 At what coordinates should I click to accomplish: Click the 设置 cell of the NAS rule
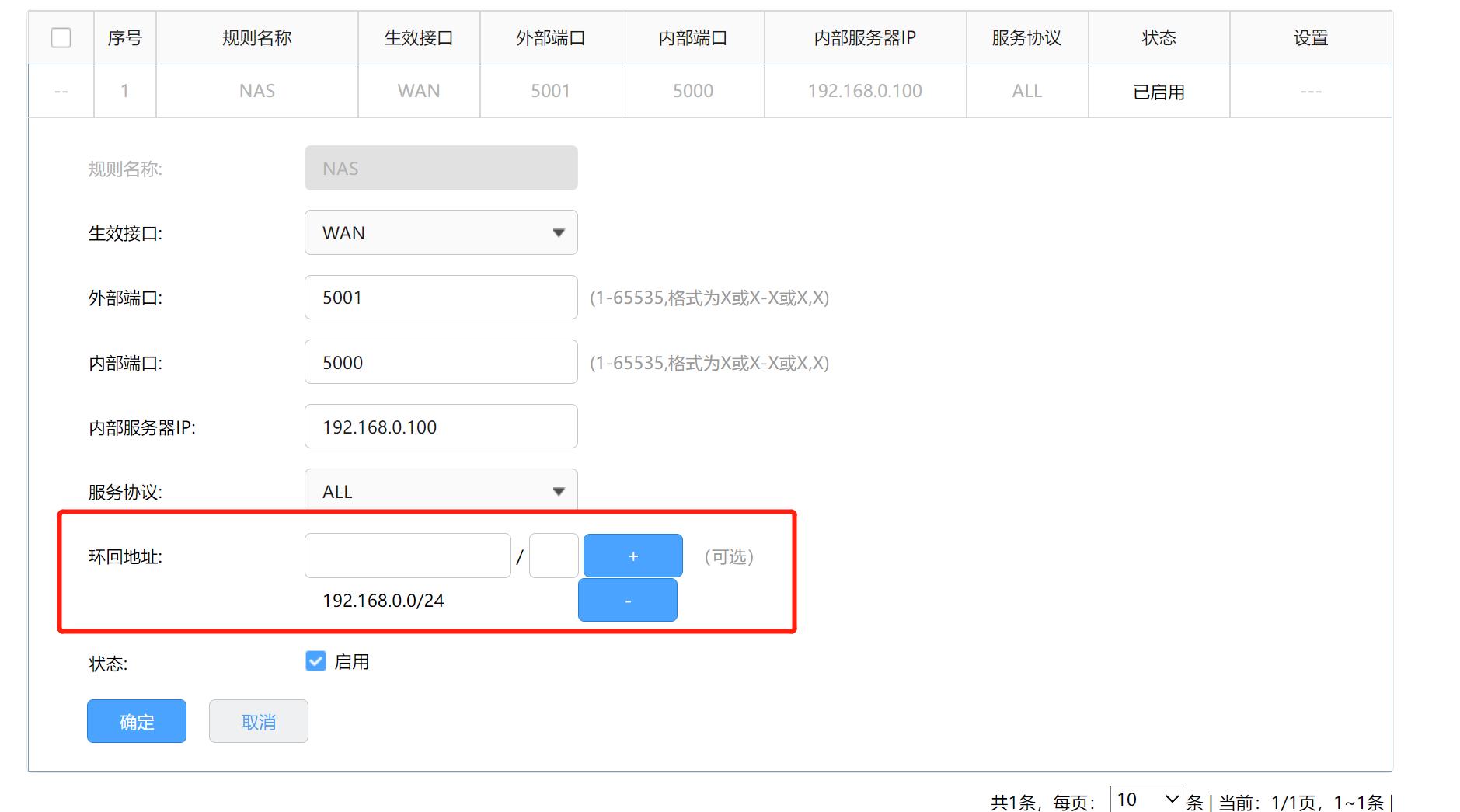1310,90
